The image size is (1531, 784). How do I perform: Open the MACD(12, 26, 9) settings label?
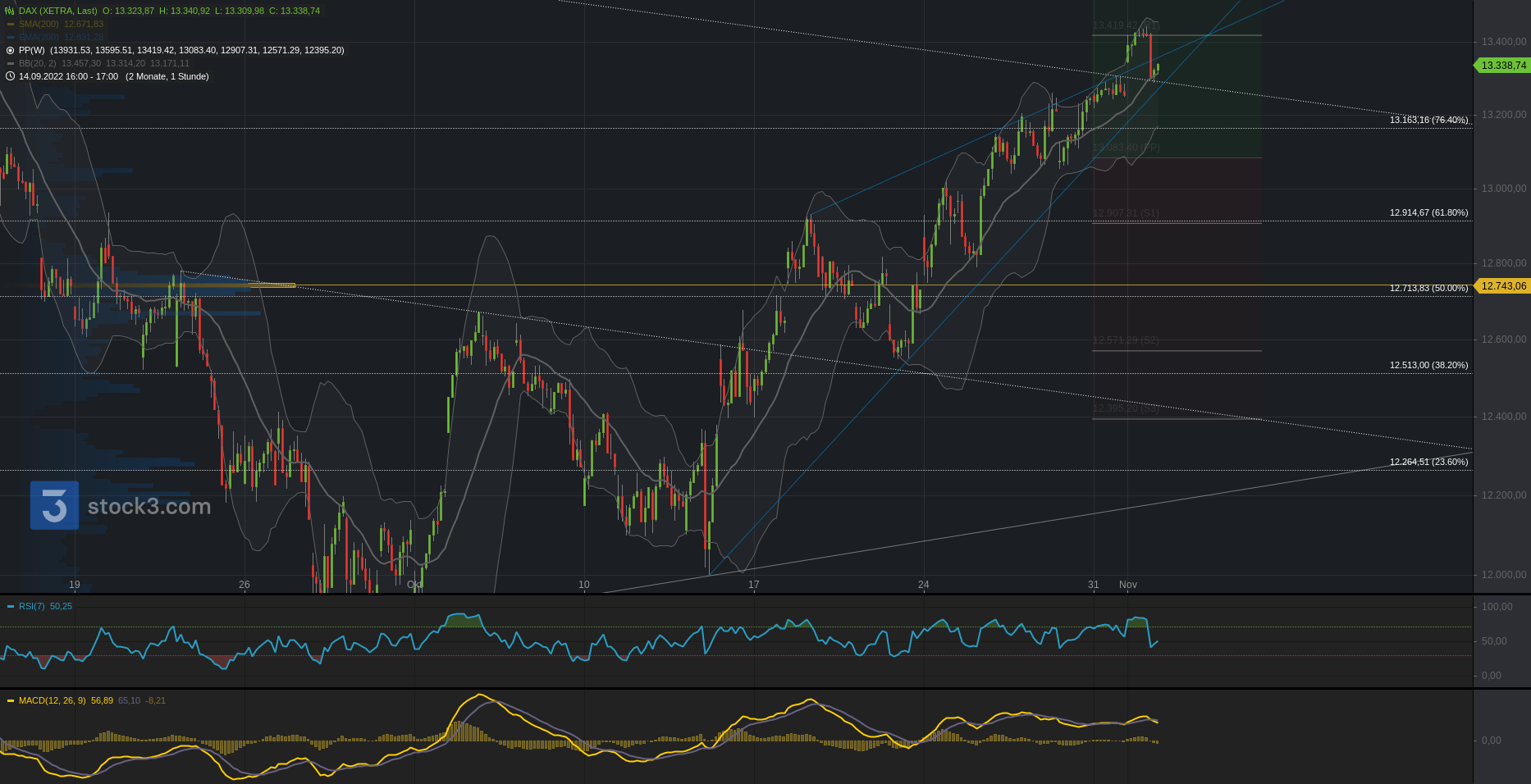click(52, 701)
